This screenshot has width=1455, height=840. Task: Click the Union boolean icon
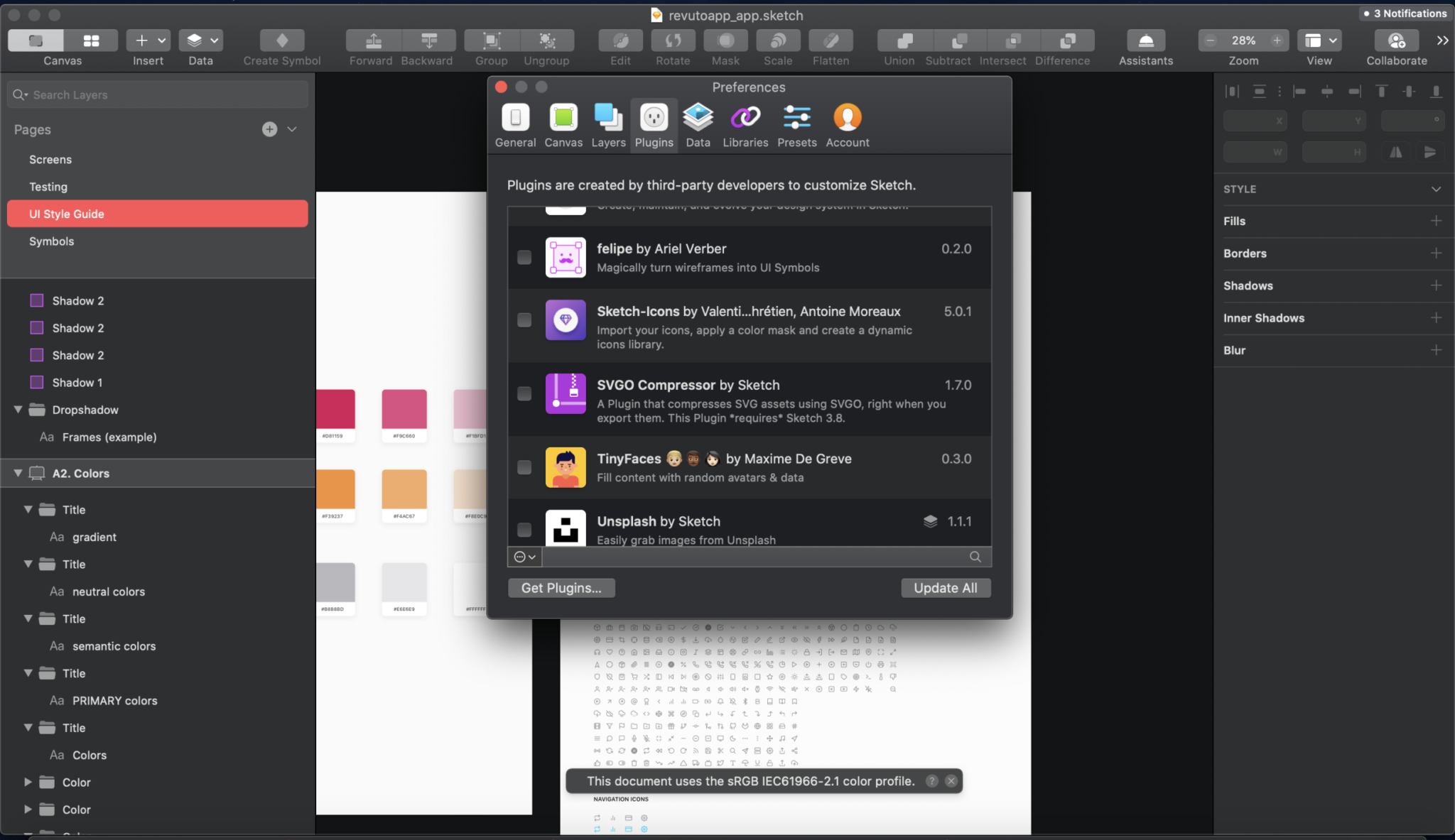[x=905, y=40]
